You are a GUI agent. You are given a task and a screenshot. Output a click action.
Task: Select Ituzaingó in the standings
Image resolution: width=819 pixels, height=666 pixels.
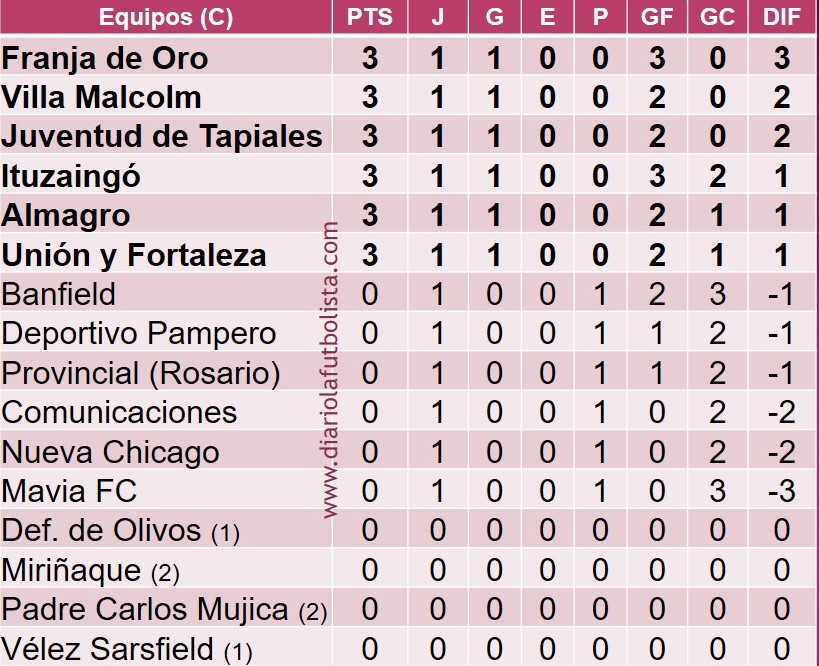pos(71,176)
